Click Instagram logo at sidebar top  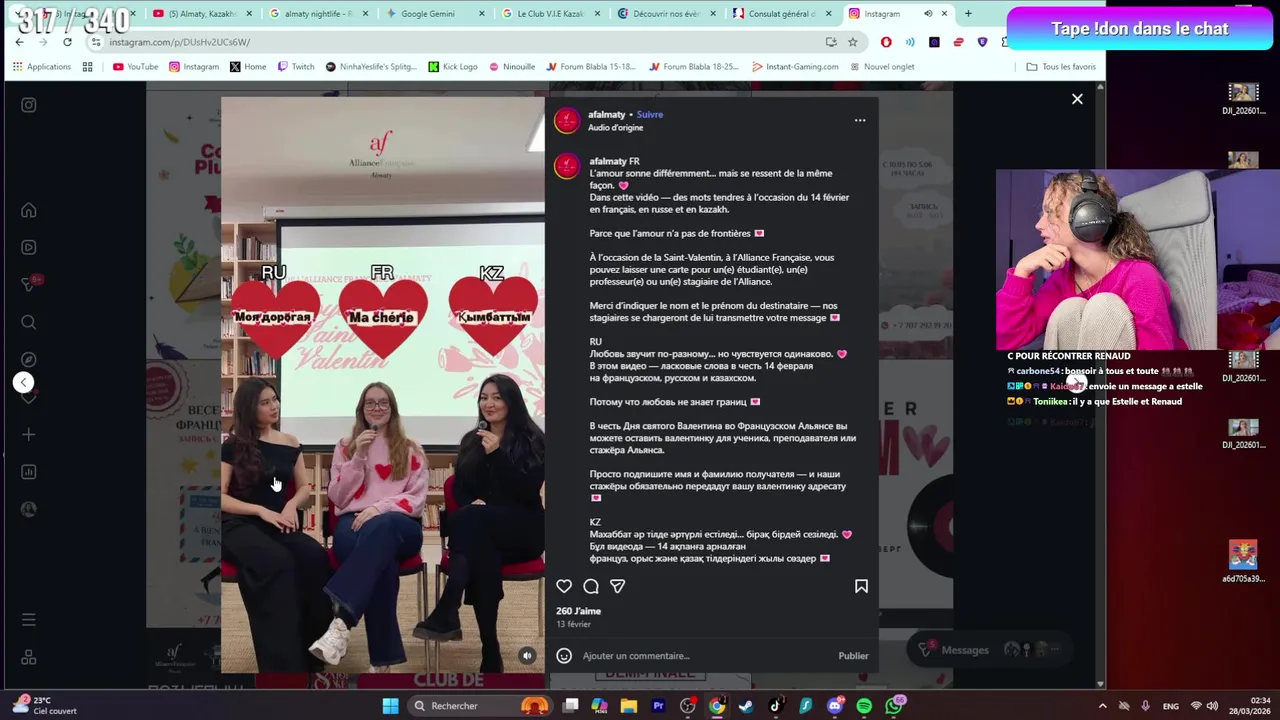click(x=29, y=105)
